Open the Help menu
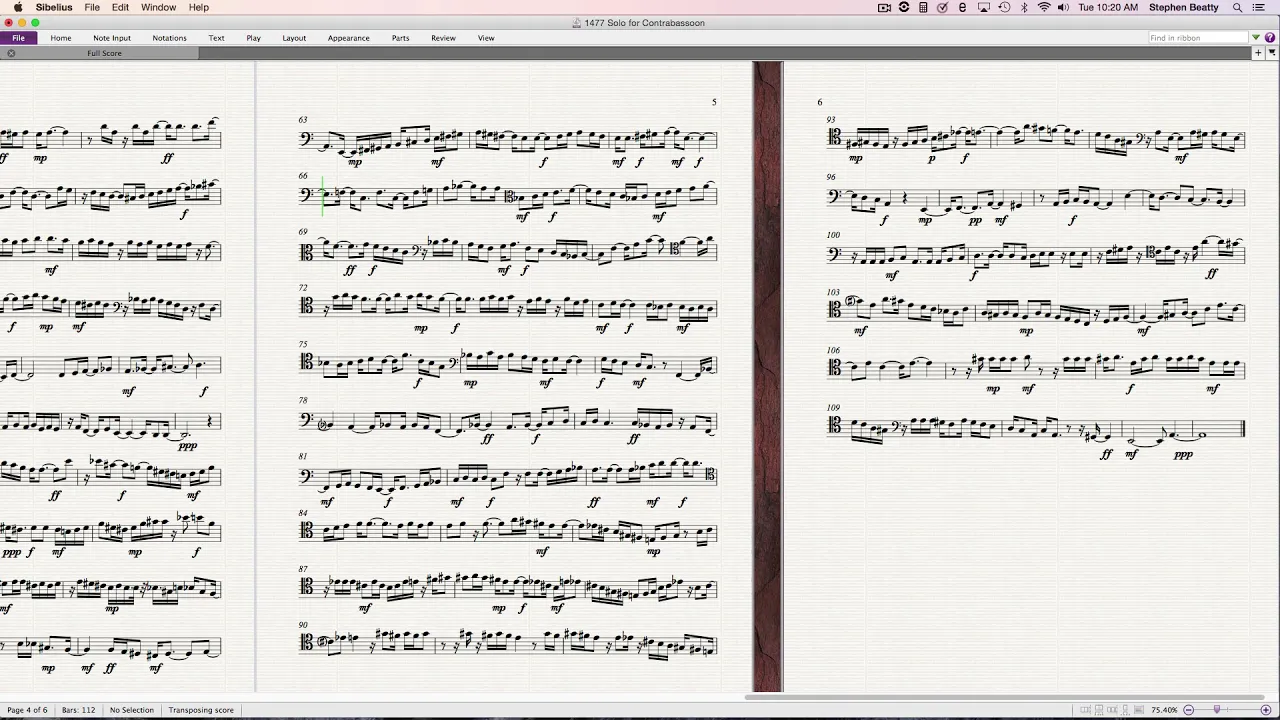Image resolution: width=1280 pixels, height=720 pixels. (199, 7)
